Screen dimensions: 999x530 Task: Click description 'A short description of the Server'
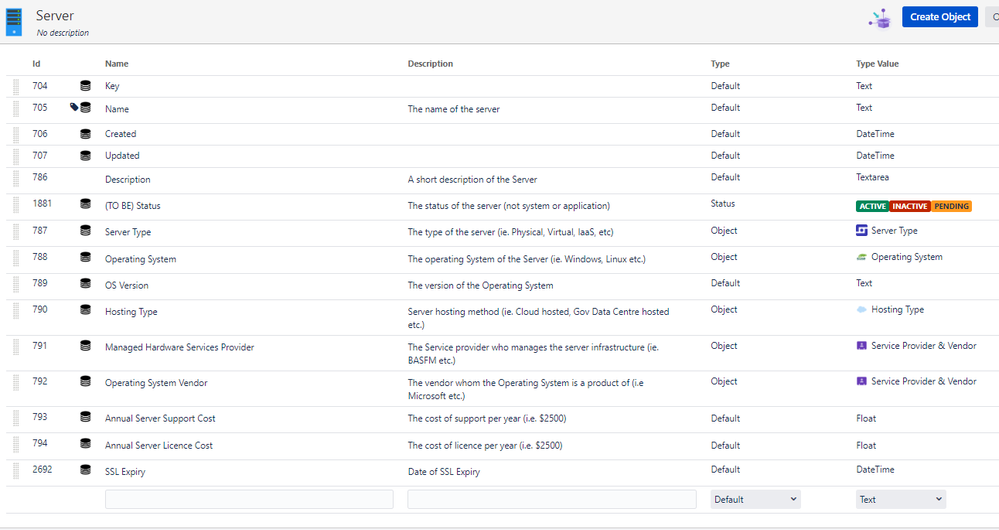click(473, 180)
